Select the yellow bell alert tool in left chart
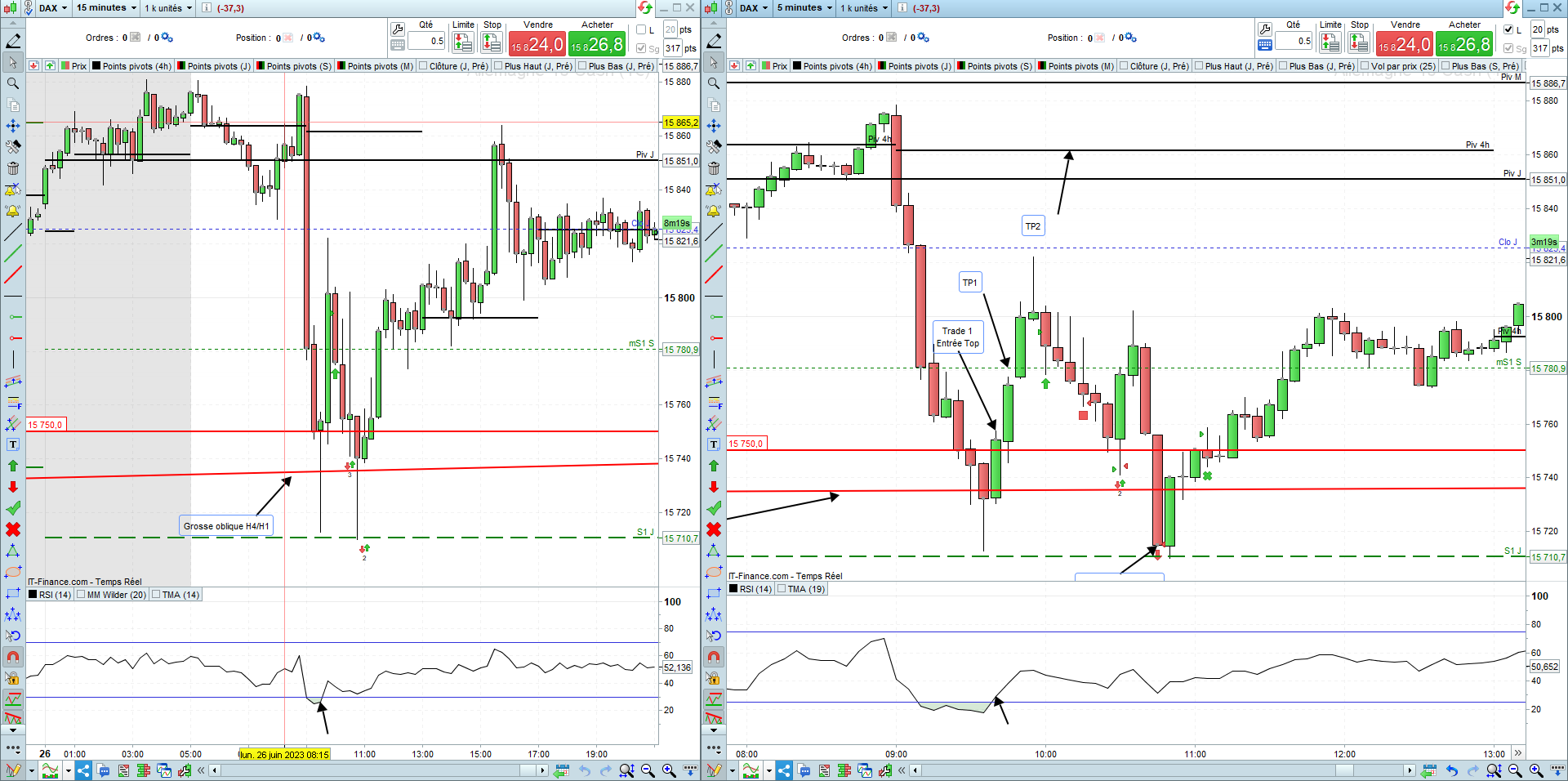1568x781 pixels. [13, 211]
